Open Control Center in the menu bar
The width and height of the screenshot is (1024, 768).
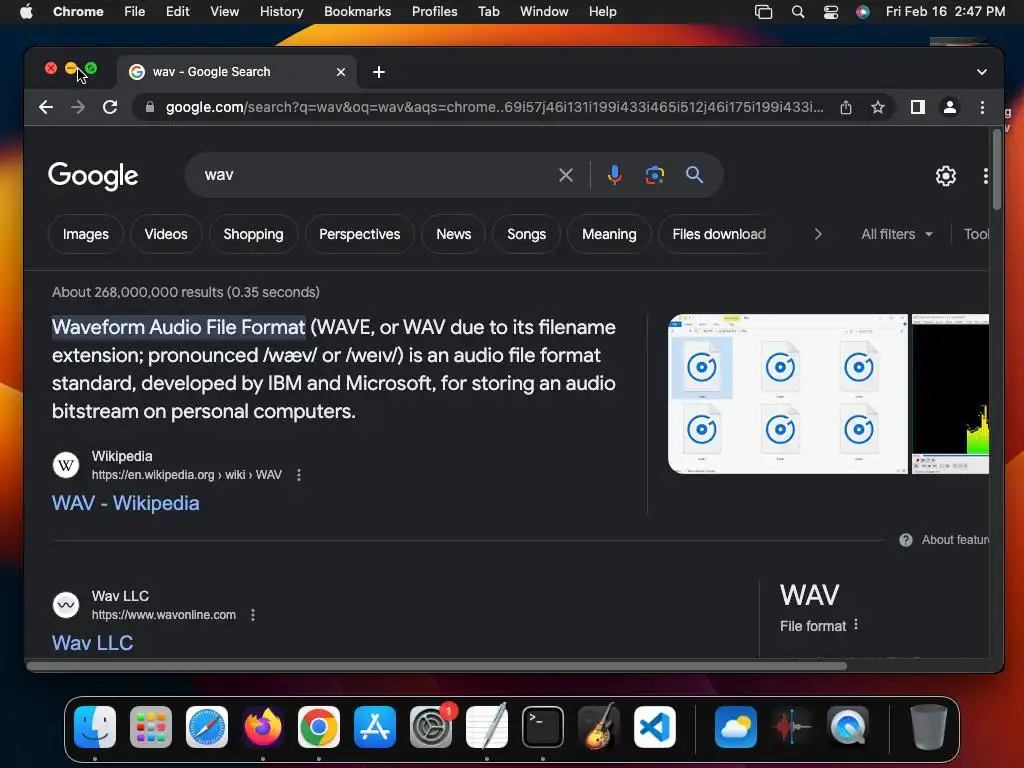[831, 12]
